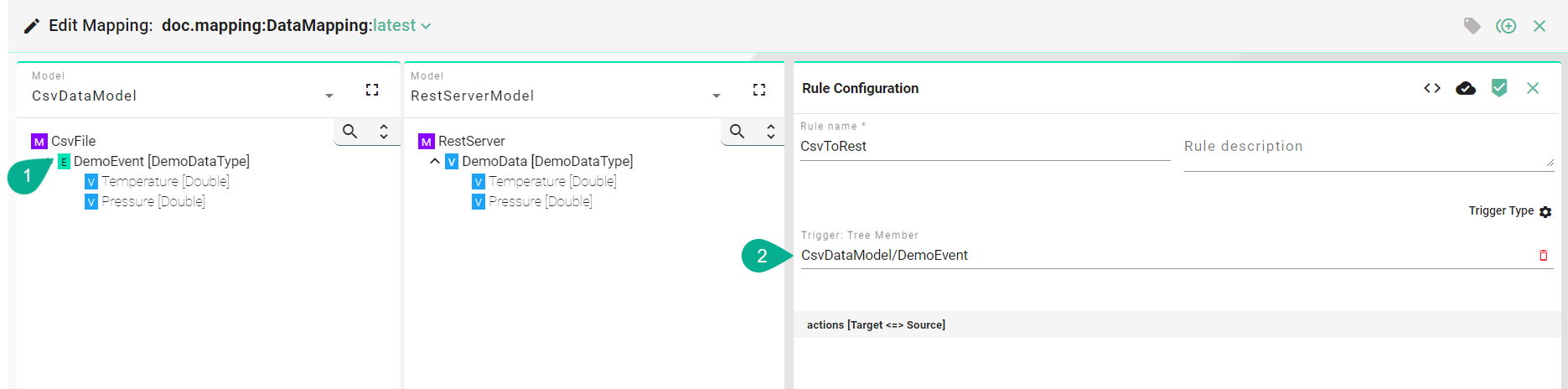Click the Rule name input field

coord(984,147)
